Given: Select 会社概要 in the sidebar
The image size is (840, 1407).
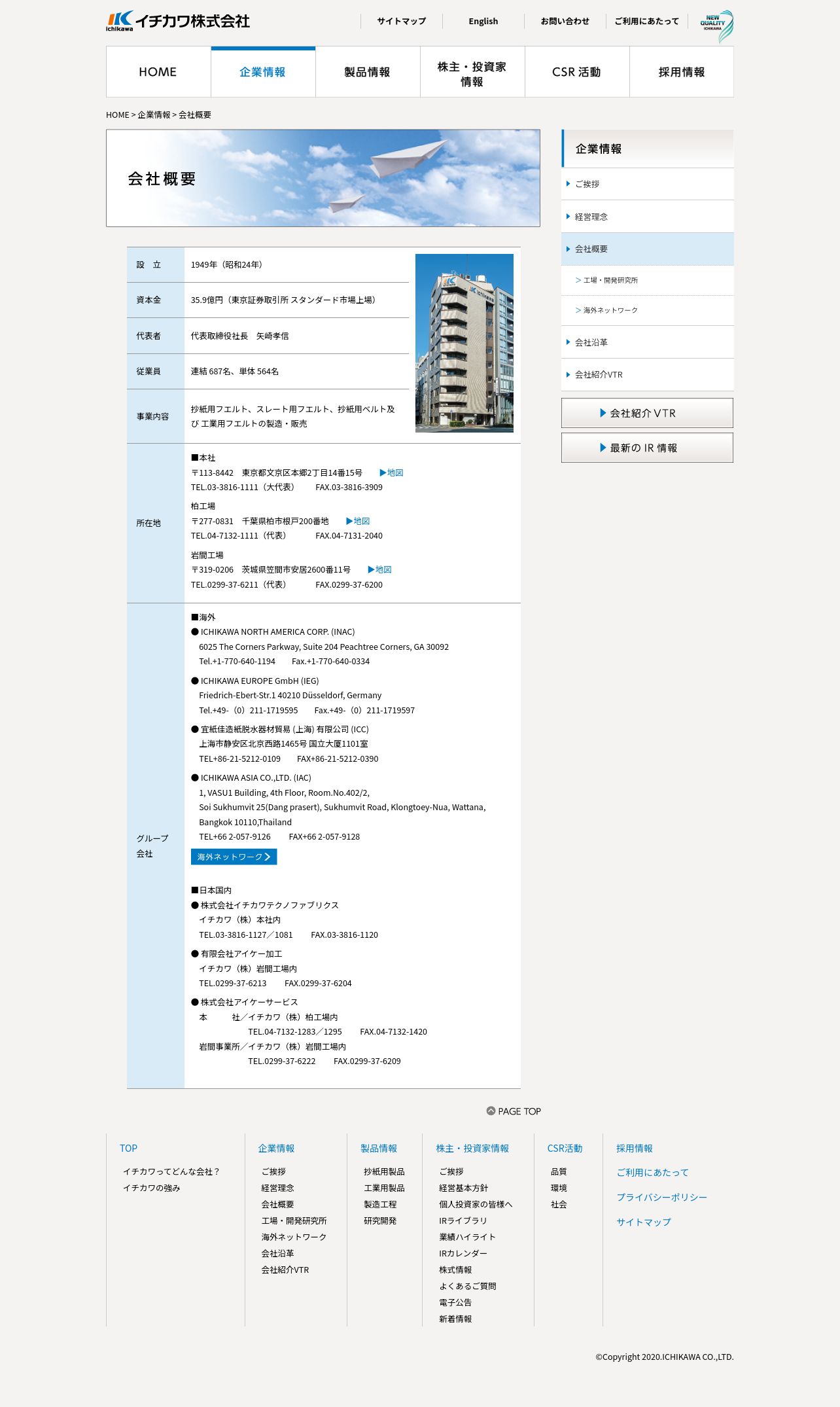Looking at the screenshot, I should coord(648,249).
